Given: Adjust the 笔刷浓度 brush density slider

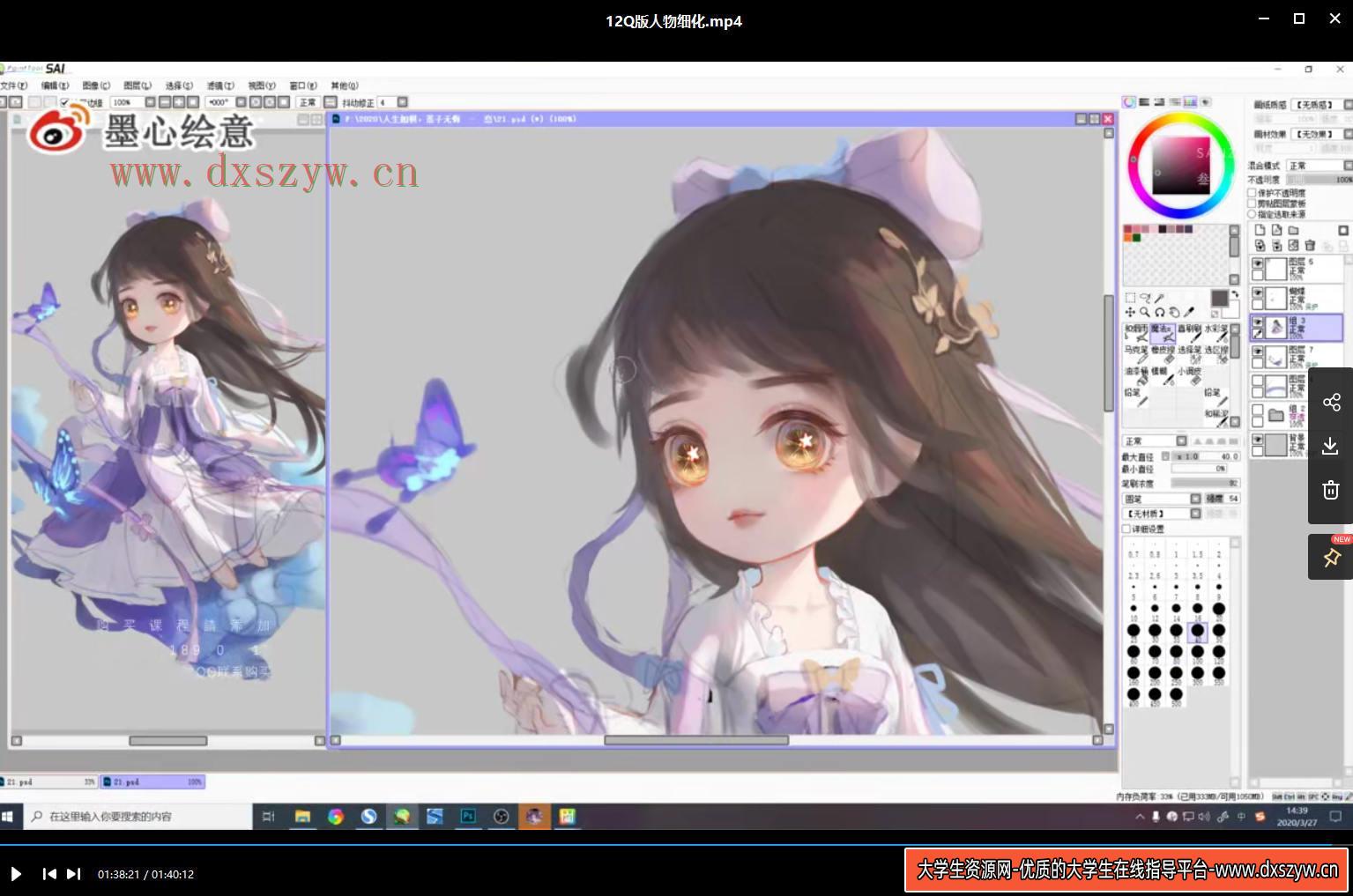Looking at the screenshot, I should tap(1205, 484).
